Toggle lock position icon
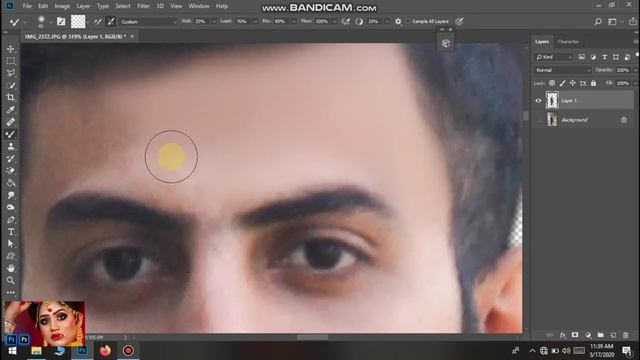The width and height of the screenshot is (640, 360). click(x=573, y=83)
